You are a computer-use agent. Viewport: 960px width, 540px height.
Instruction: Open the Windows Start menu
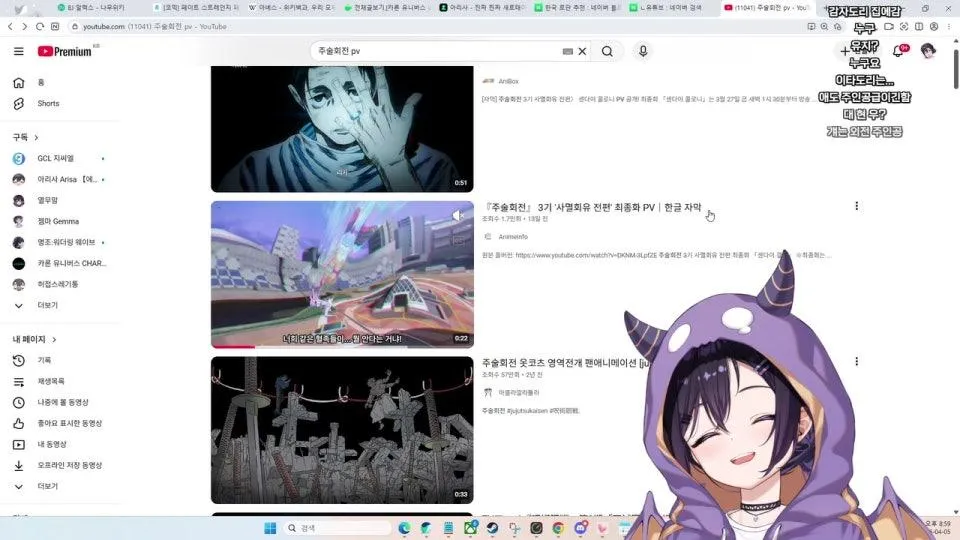[x=270, y=528]
